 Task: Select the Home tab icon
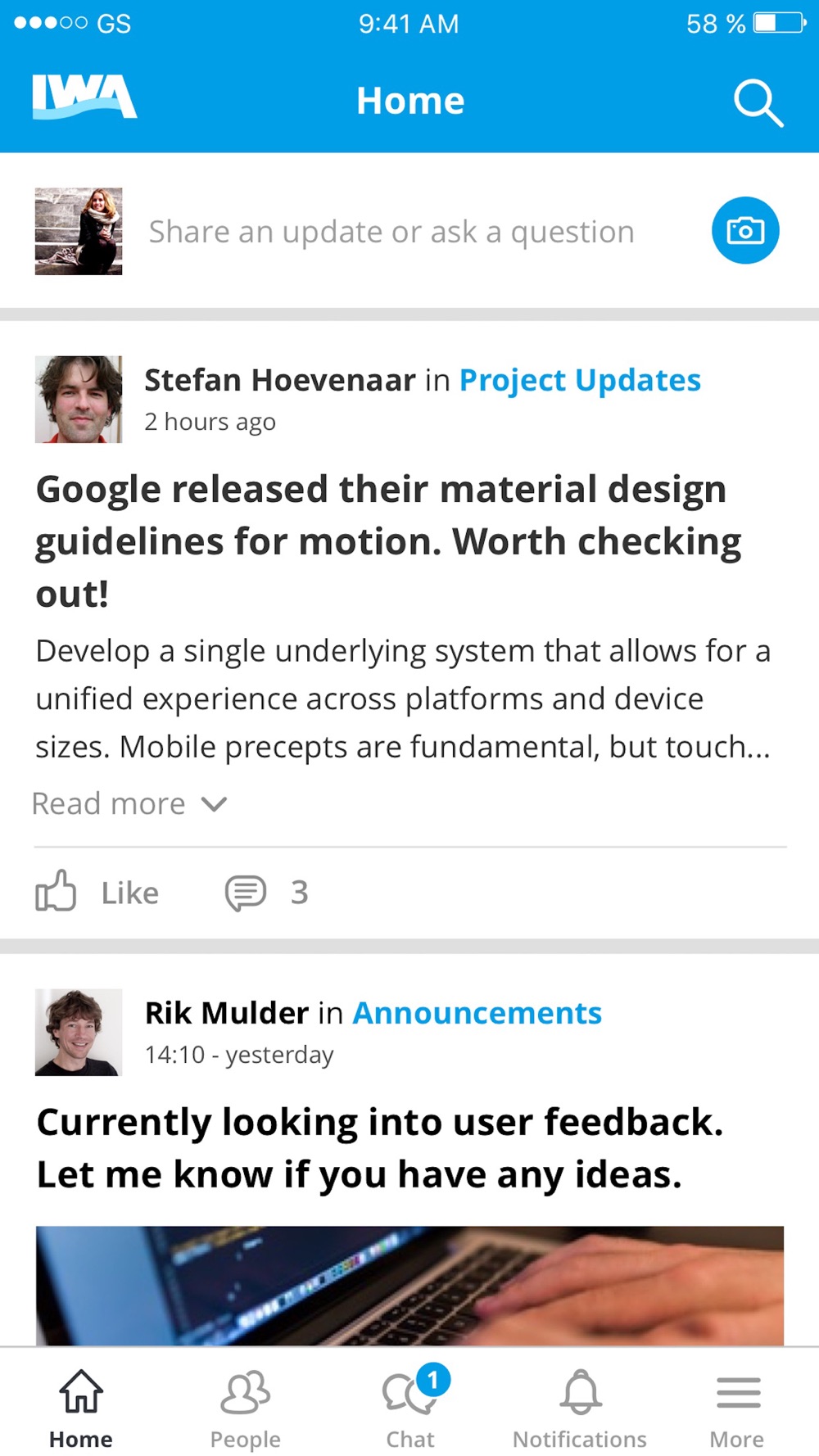tap(81, 1392)
